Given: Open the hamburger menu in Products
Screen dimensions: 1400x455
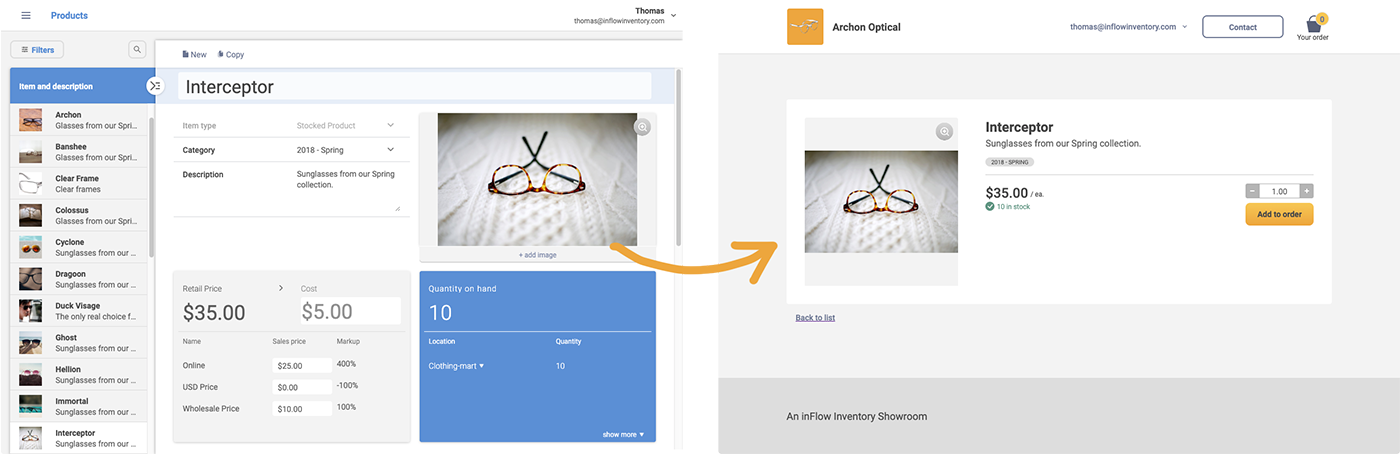Looking at the screenshot, I should (26, 15).
